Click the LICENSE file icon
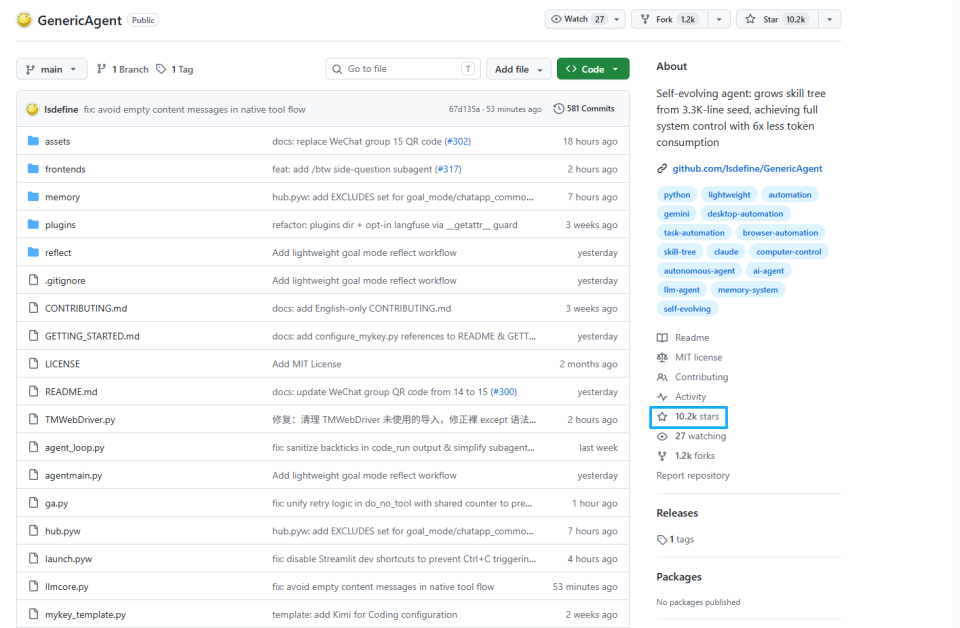This screenshot has height=628, width=960. pos(34,364)
